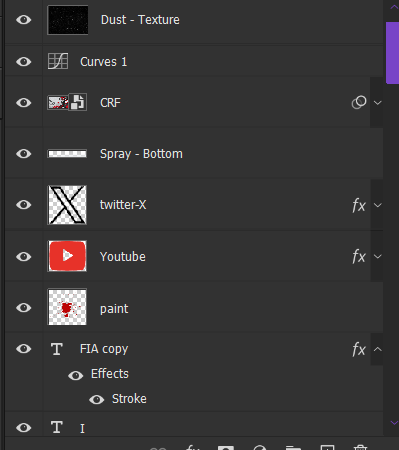
Task: Select the paint layer by name
Action: [x=114, y=309]
